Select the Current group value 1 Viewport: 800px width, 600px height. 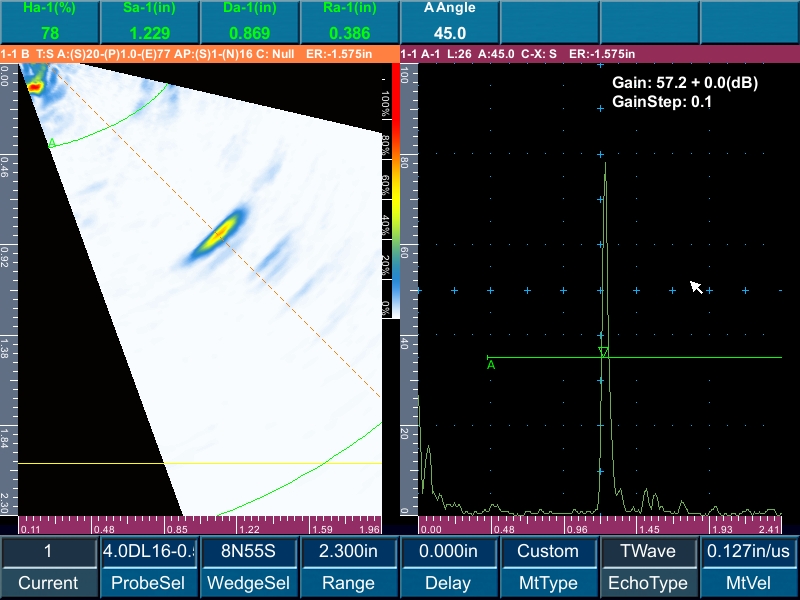coord(48,551)
